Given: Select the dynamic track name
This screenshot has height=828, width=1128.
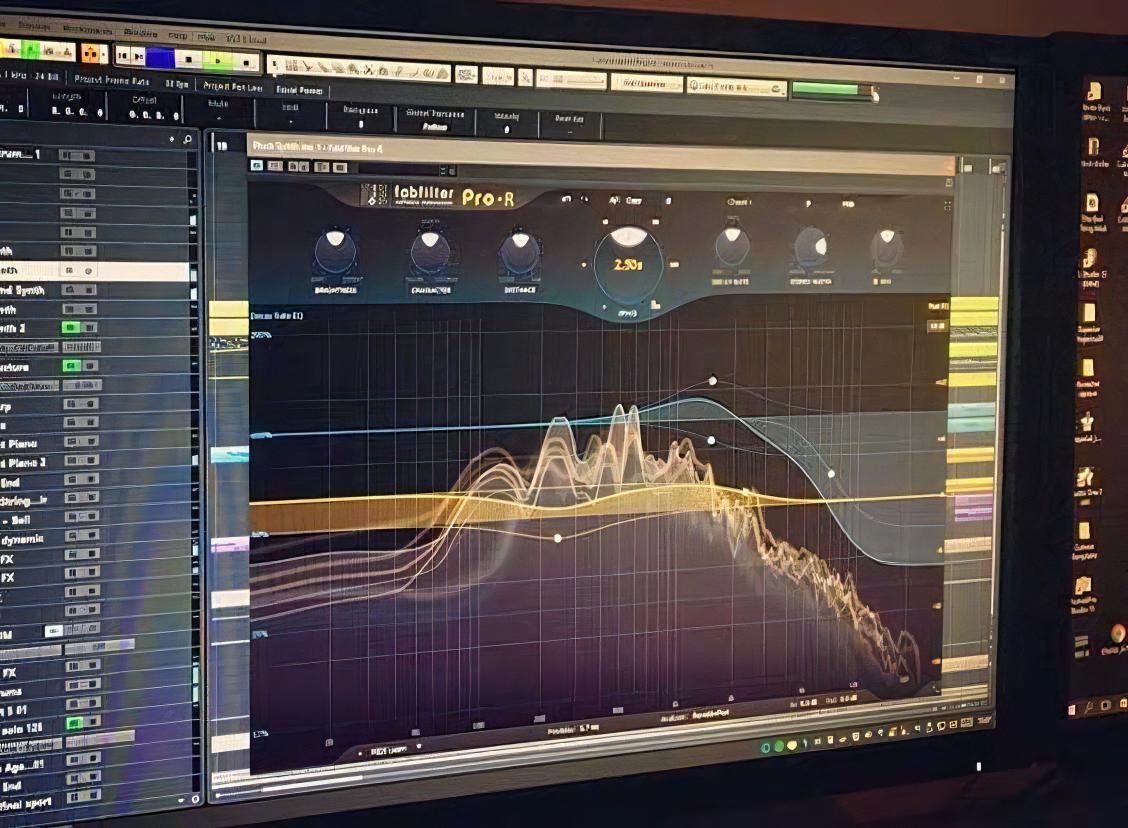Looking at the screenshot, I should point(22,539).
